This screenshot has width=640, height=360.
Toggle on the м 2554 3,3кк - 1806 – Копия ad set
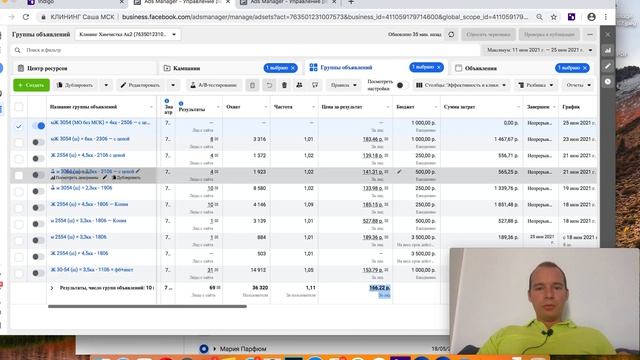[38, 224]
